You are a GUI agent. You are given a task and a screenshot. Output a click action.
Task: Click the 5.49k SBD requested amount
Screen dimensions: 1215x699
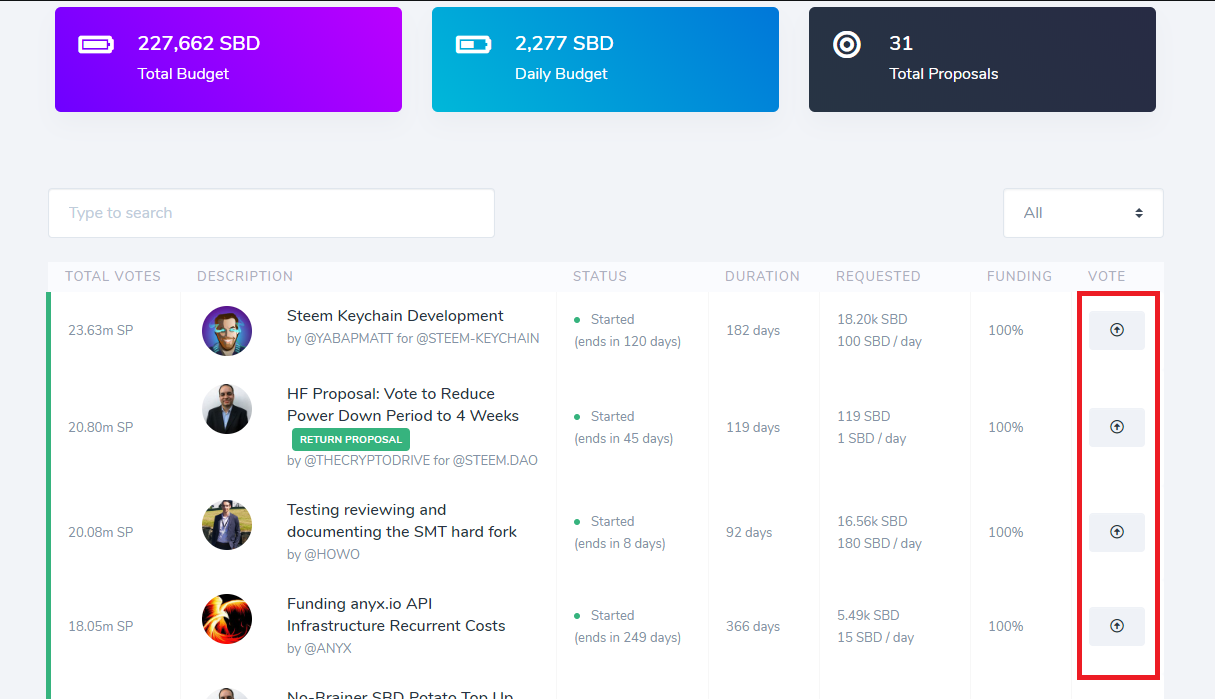tap(868, 615)
